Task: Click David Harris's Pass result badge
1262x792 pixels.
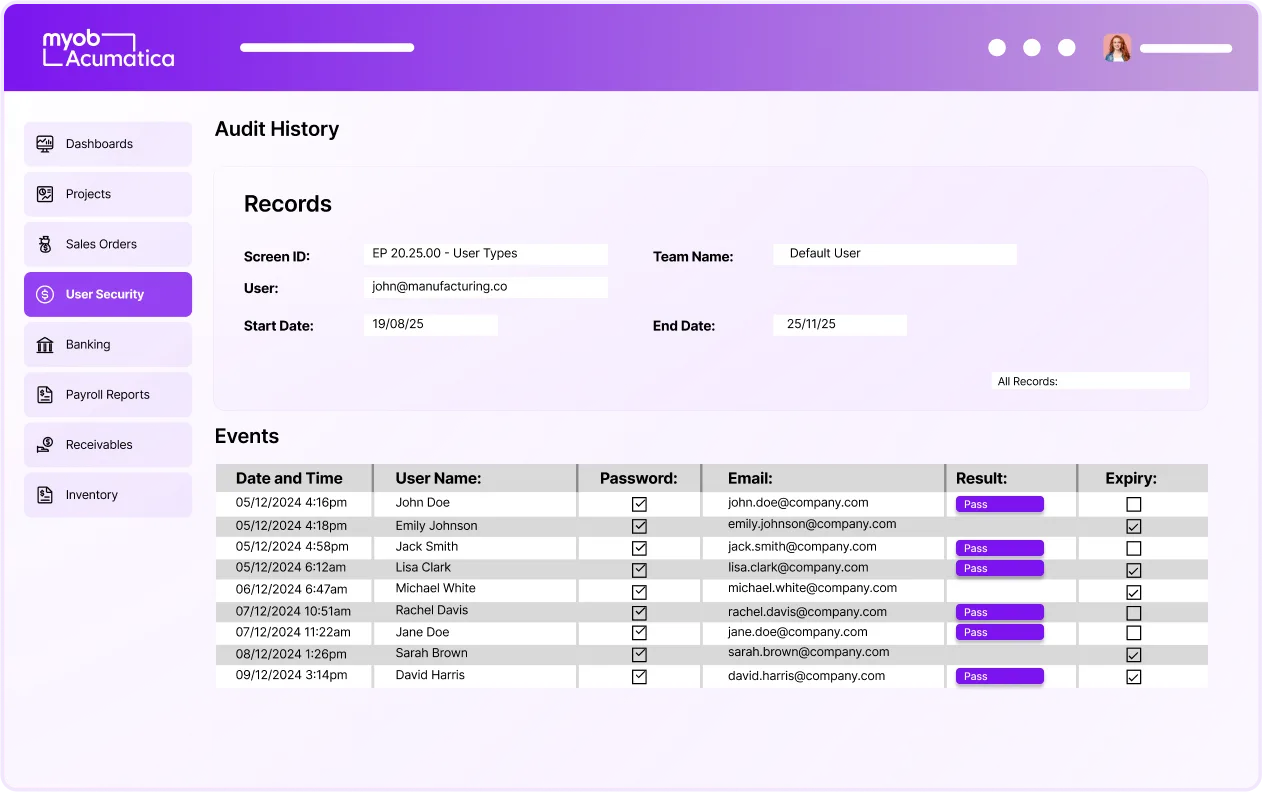Action: coord(999,676)
